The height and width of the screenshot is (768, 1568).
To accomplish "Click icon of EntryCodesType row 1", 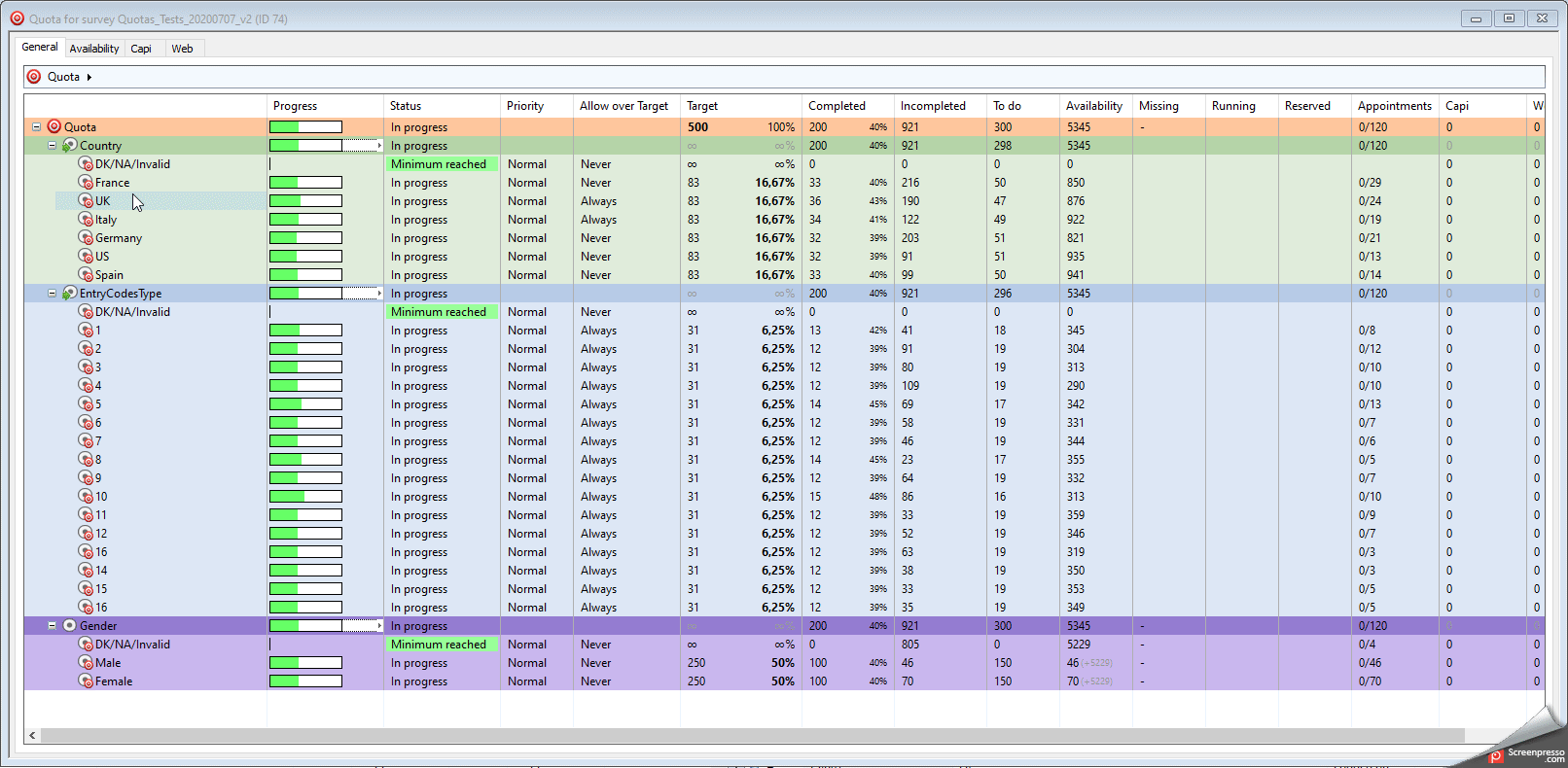I will click(x=86, y=330).
